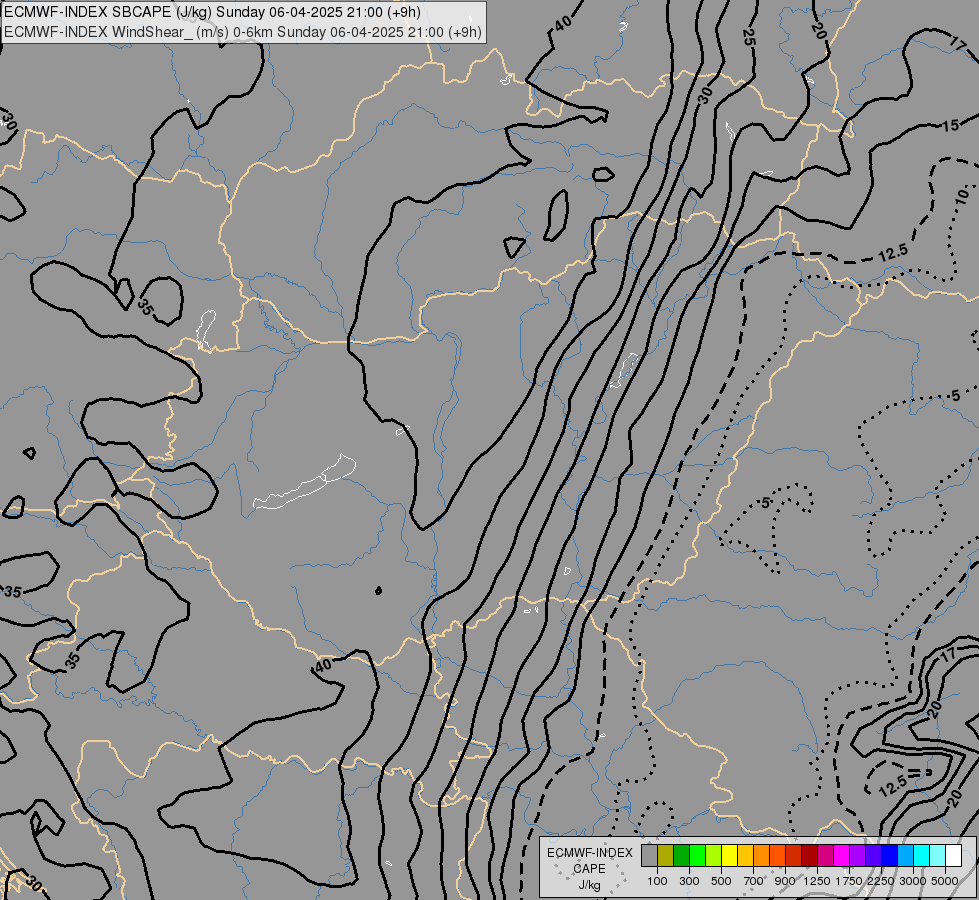Viewport: 979px width, 900px height.
Task: Click the olive swatch in the CAPE legend
Action: (666, 855)
